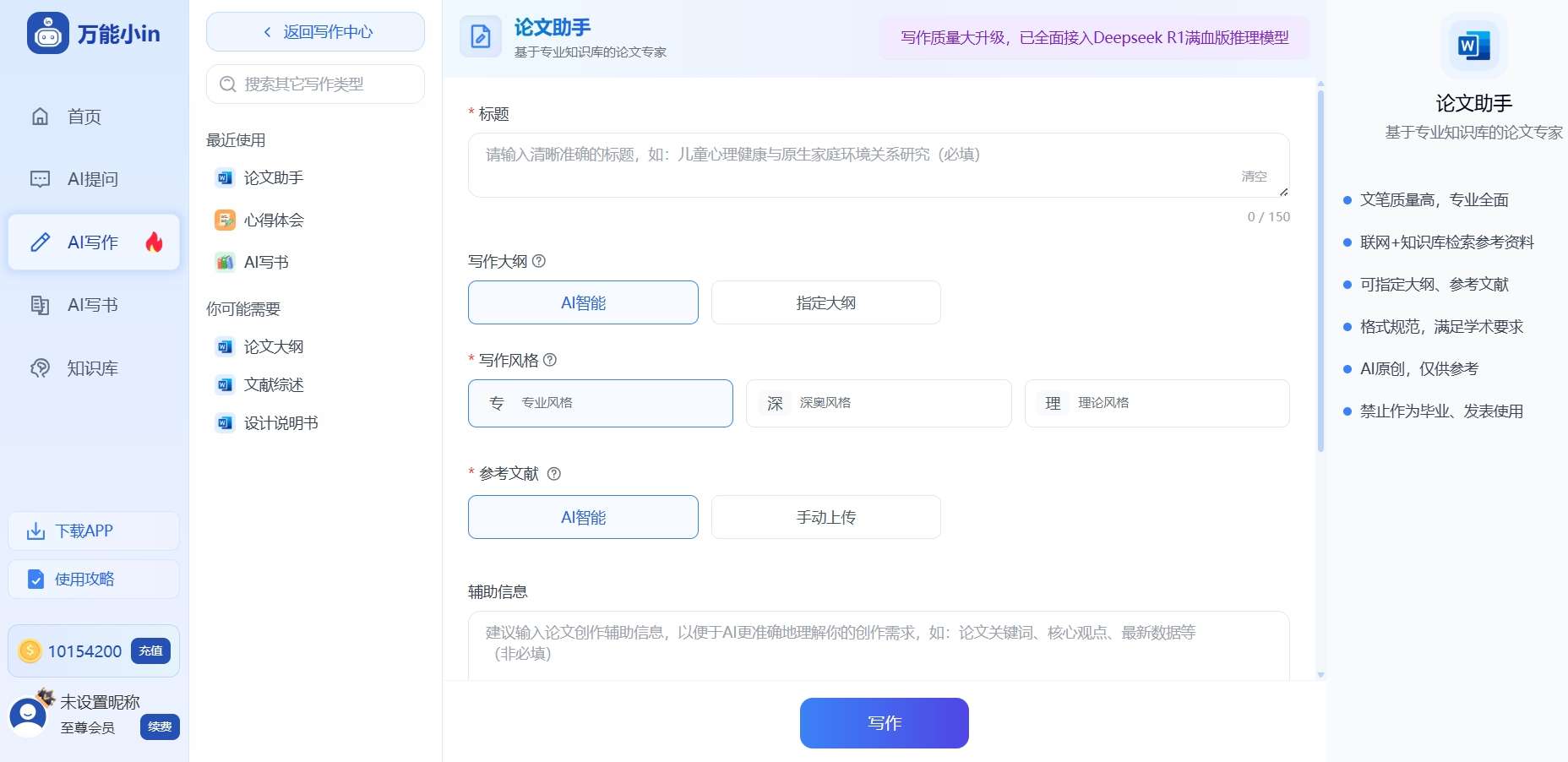The image size is (1568, 762).
Task: Click the 标题 title input field
Action: 879,166
